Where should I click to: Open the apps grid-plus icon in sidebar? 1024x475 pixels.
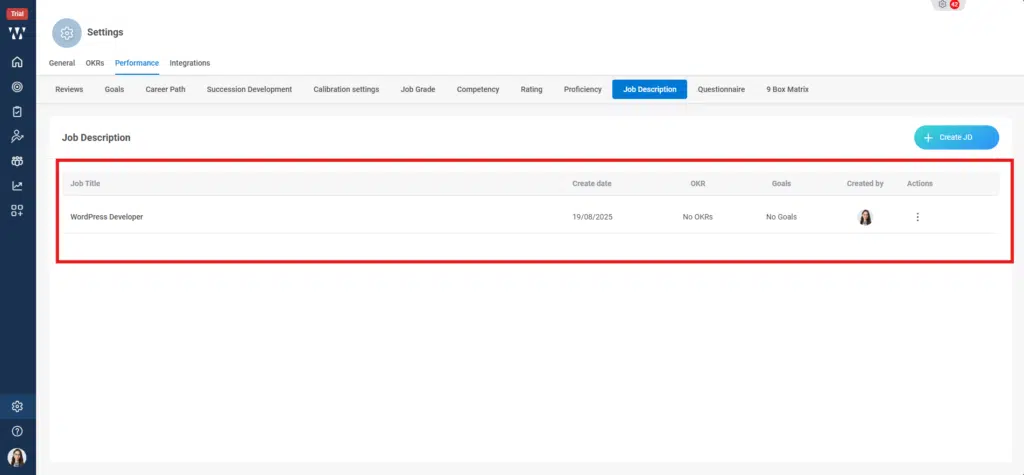(x=18, y=210)
